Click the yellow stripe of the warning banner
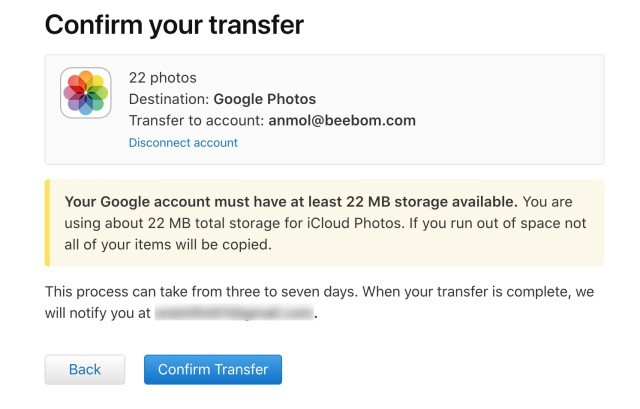 tap(47, 223)
